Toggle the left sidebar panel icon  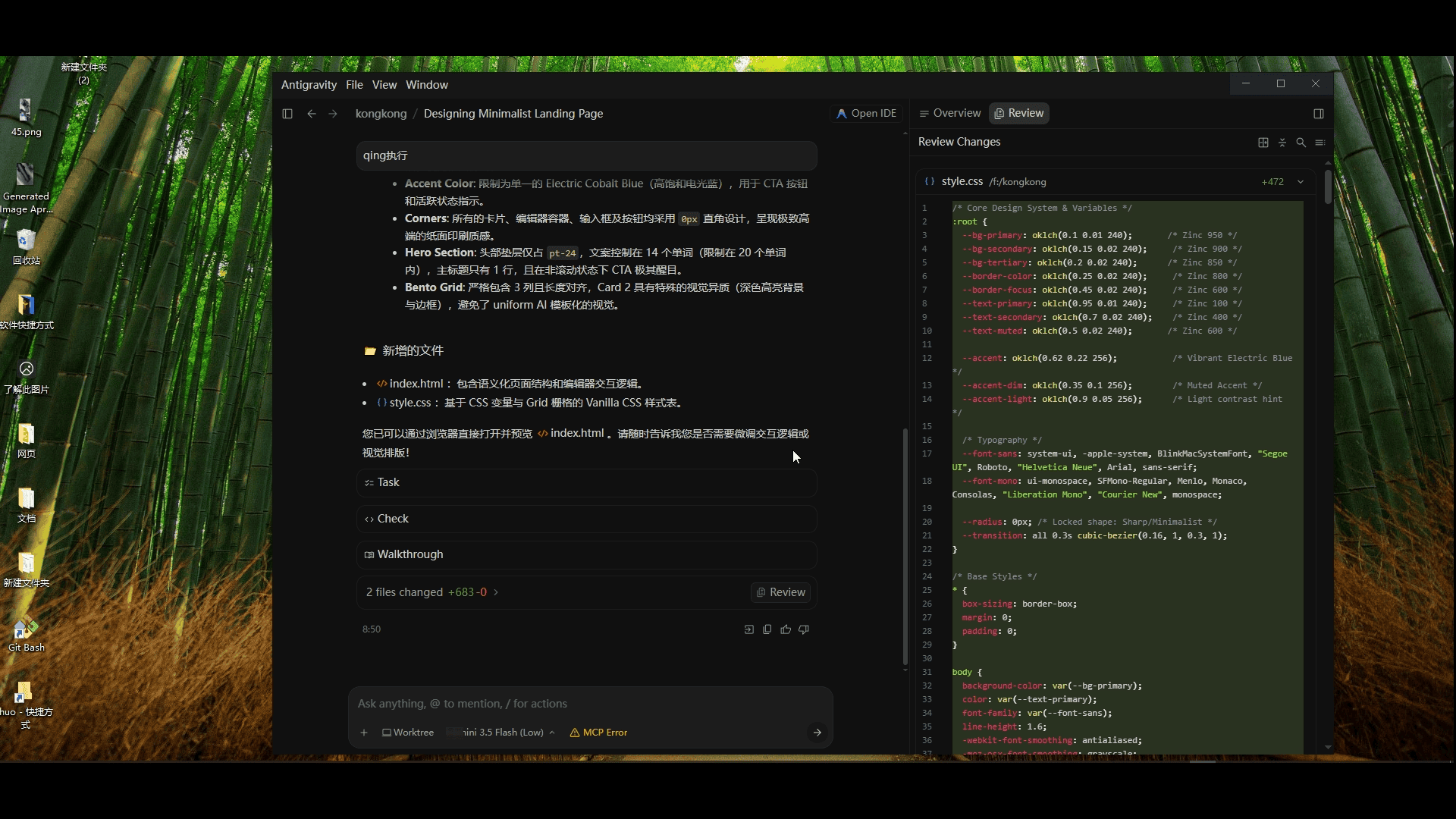(287, 114)
